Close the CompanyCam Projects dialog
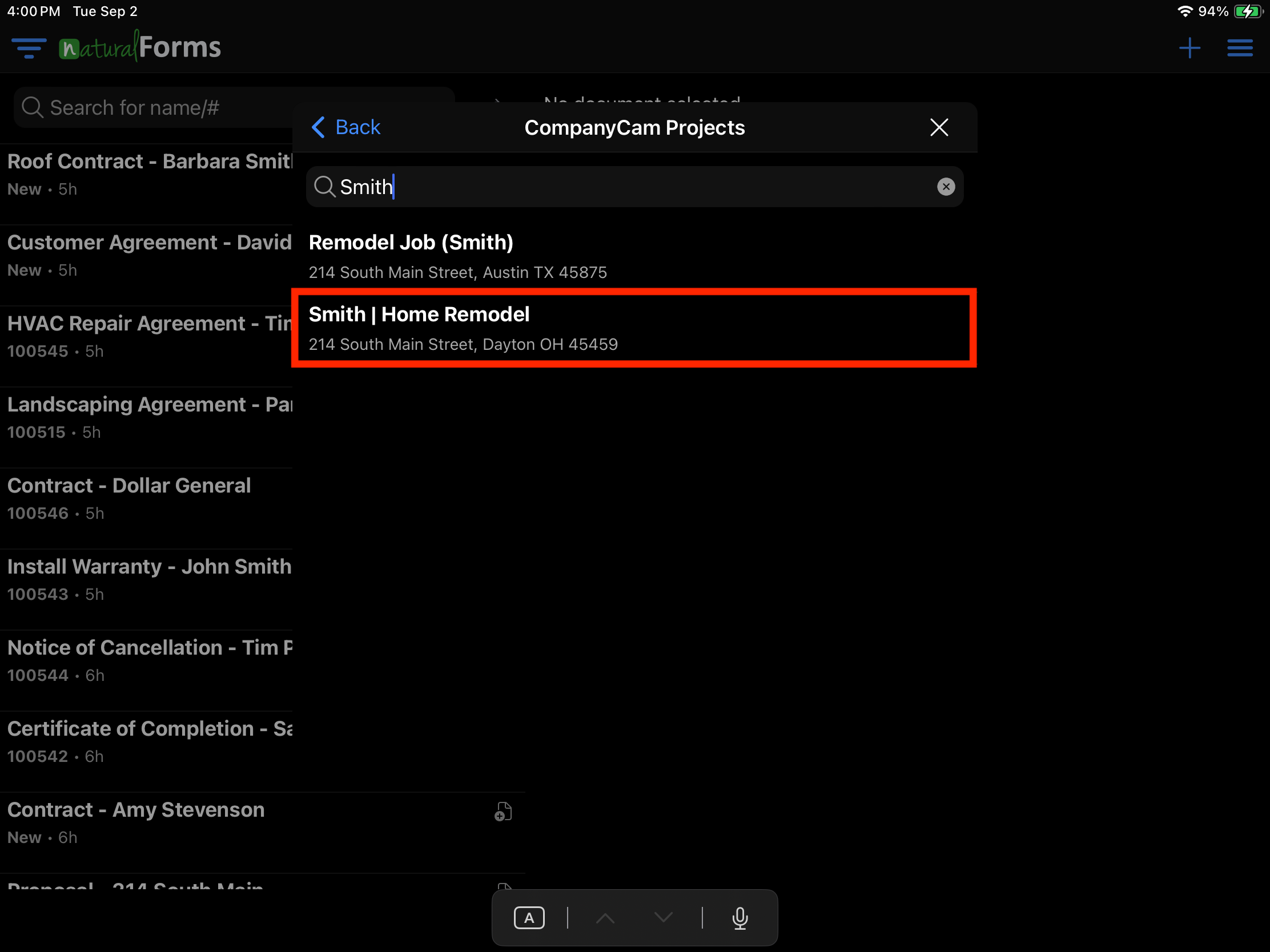 (939, 127)
